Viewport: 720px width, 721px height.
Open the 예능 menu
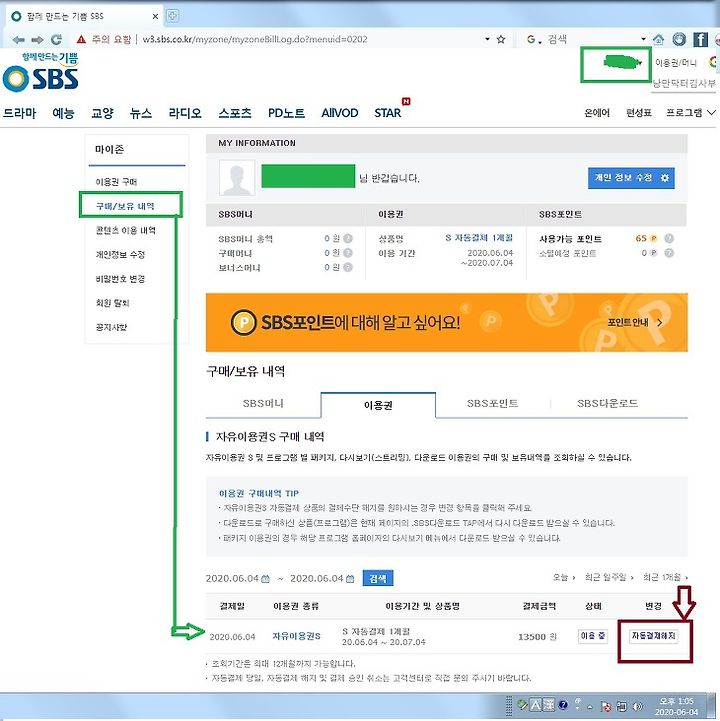coord(63,113)
